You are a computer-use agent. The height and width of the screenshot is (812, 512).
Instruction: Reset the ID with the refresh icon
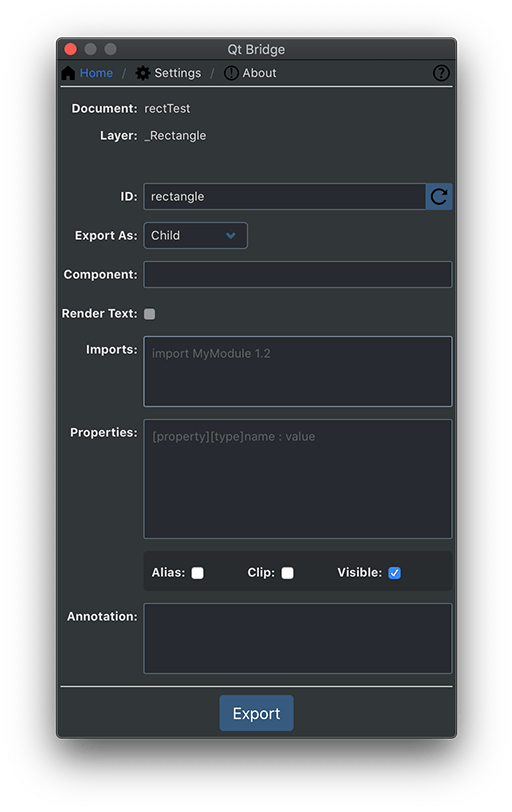(x=438, y=196)
